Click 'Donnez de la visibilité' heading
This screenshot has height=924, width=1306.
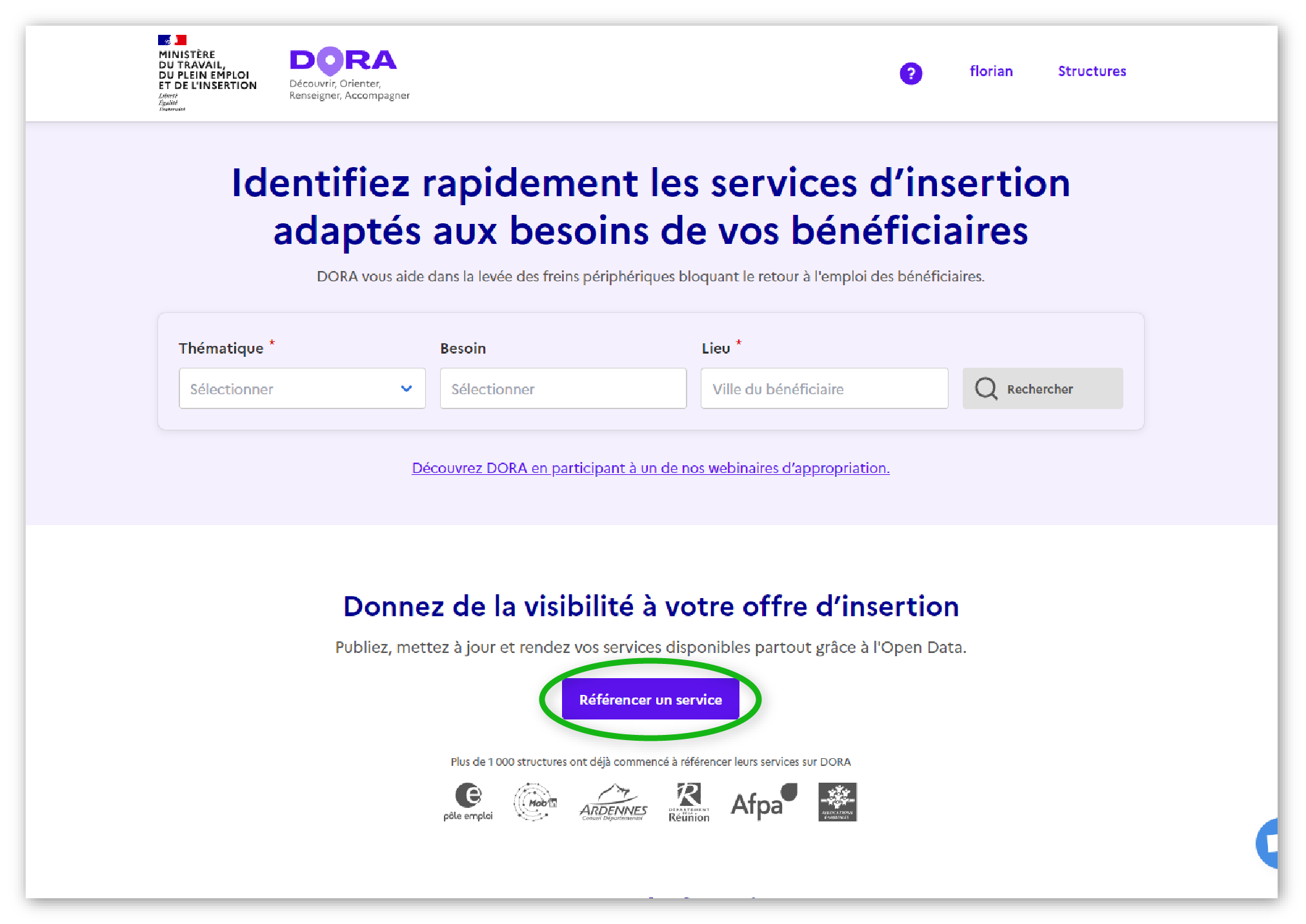tap(651, 607)
